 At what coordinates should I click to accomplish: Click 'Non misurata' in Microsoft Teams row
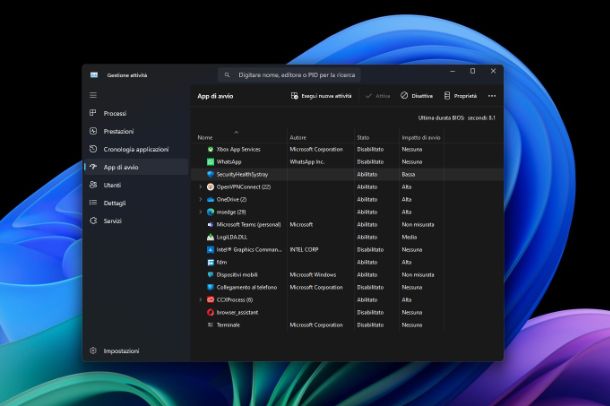tap(418, 224)
